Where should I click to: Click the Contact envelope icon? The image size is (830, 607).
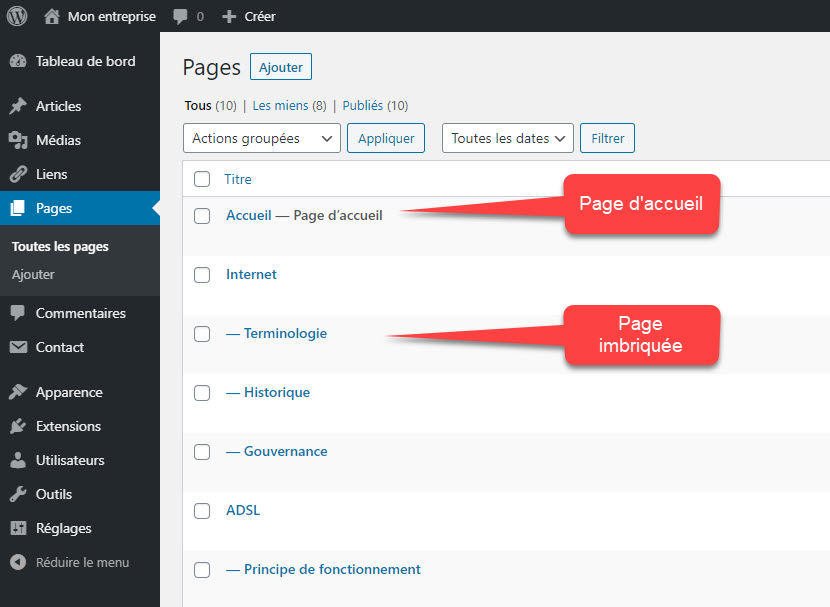click(x=18, y=347)
